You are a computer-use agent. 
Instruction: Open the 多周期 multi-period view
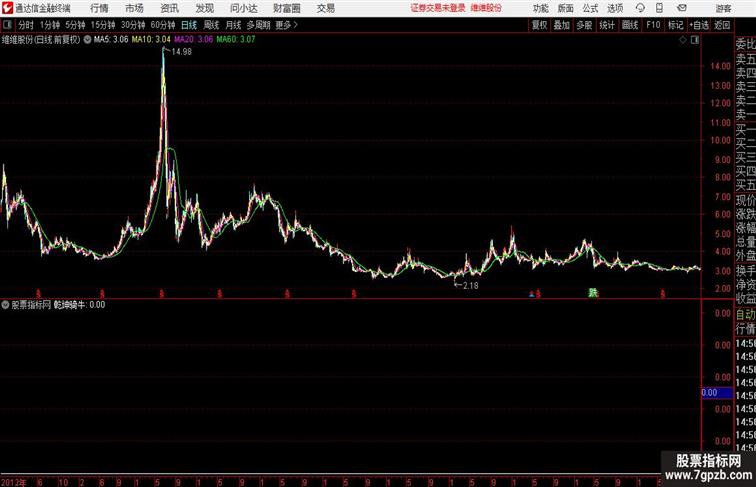coord(258,25)
